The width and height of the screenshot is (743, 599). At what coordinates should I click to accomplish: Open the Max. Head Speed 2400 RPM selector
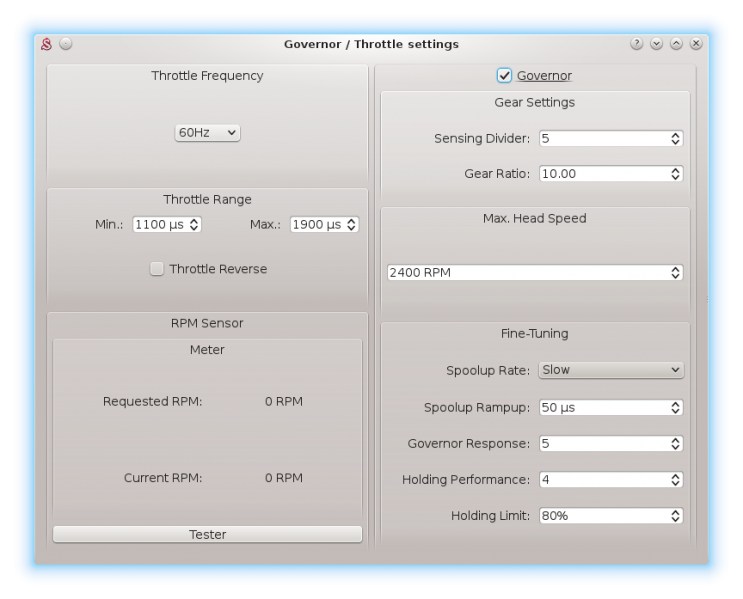535,272
